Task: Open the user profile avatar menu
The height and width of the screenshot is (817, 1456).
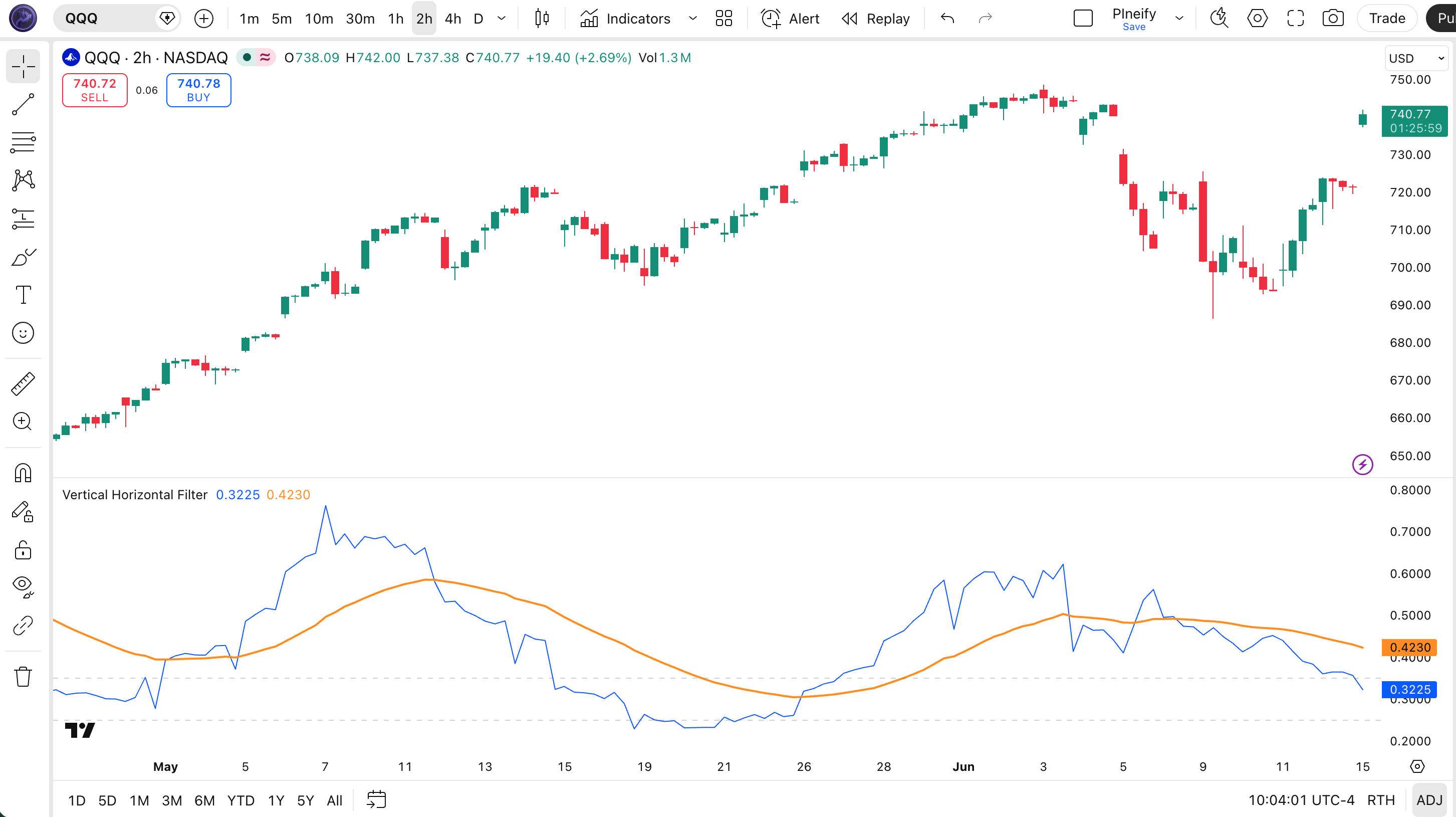Action: coord(23,18)
